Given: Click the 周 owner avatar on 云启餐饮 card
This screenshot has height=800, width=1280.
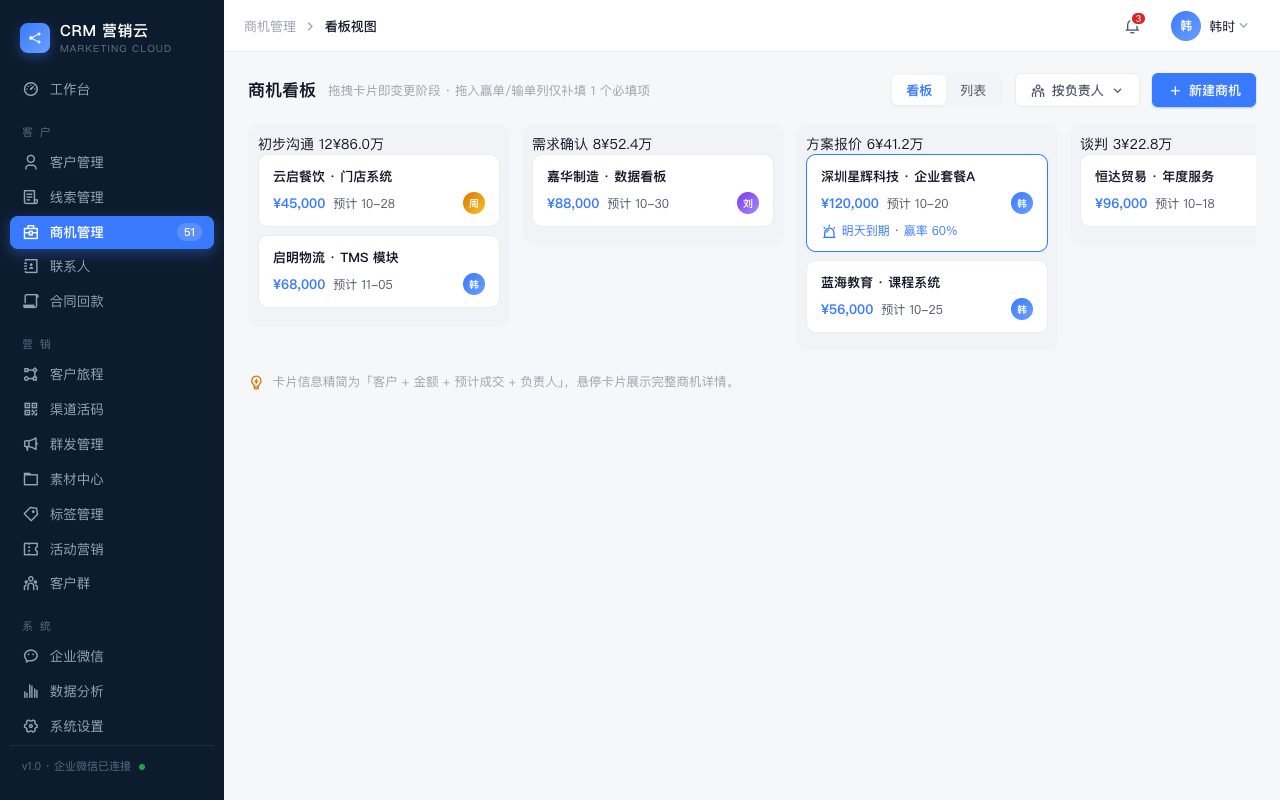Looking at the screenshot, I should [x=474, y=203].
